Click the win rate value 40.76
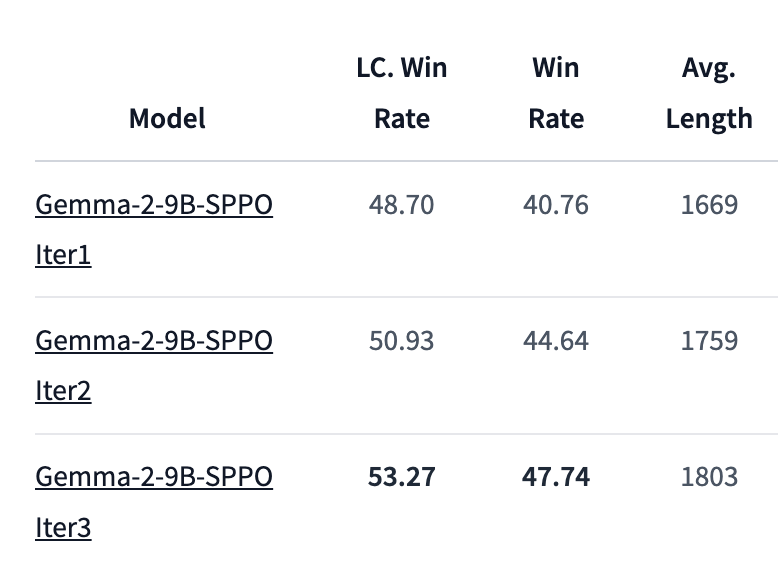The height and width of the screenshot is (580, 784). coord(556,205)
